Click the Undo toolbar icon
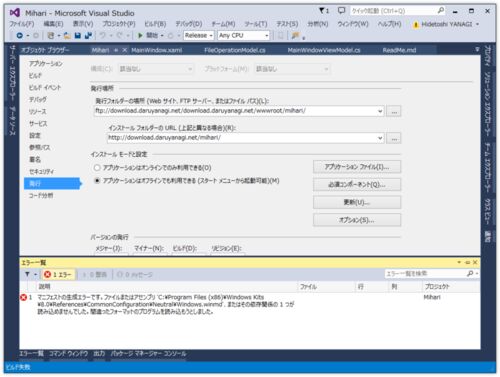This screenshot has height=377, width=500. pos(103,35)
